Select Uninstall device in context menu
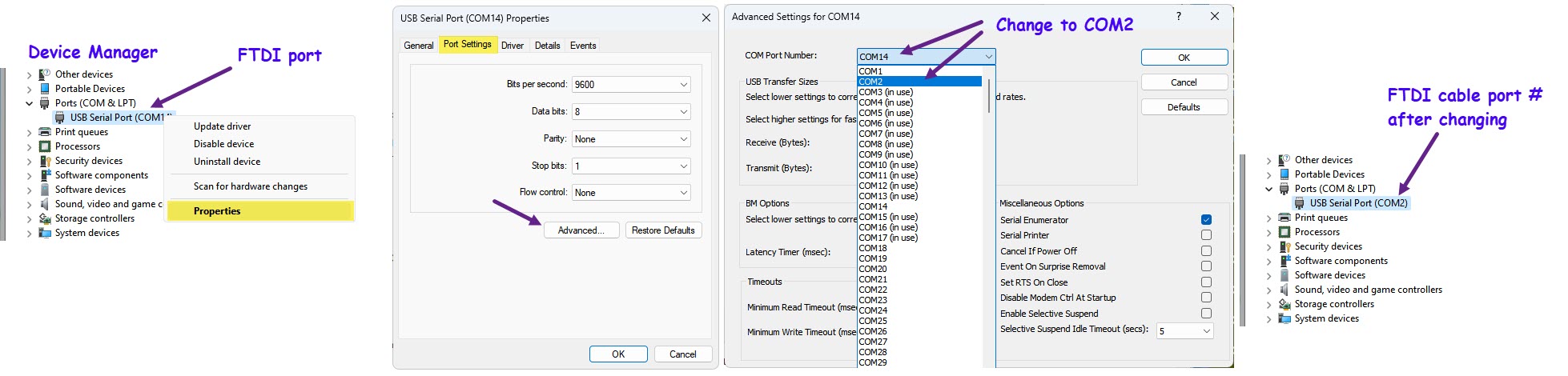The image size is (1568, 376). click(227, 162)
